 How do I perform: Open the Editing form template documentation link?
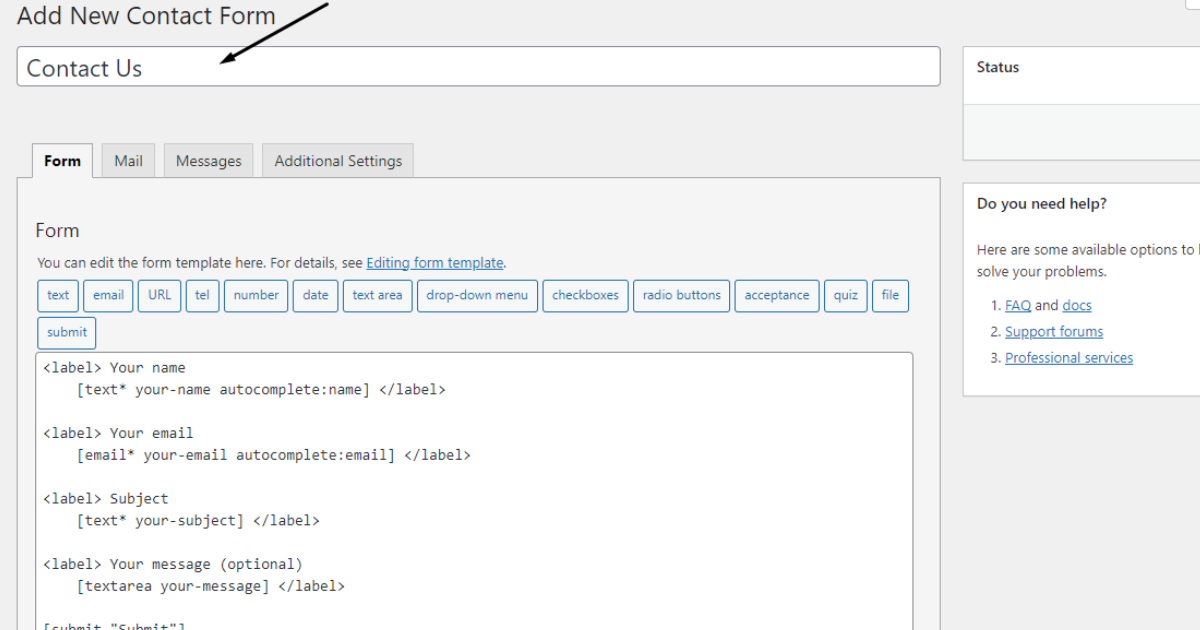pos(434,262)
